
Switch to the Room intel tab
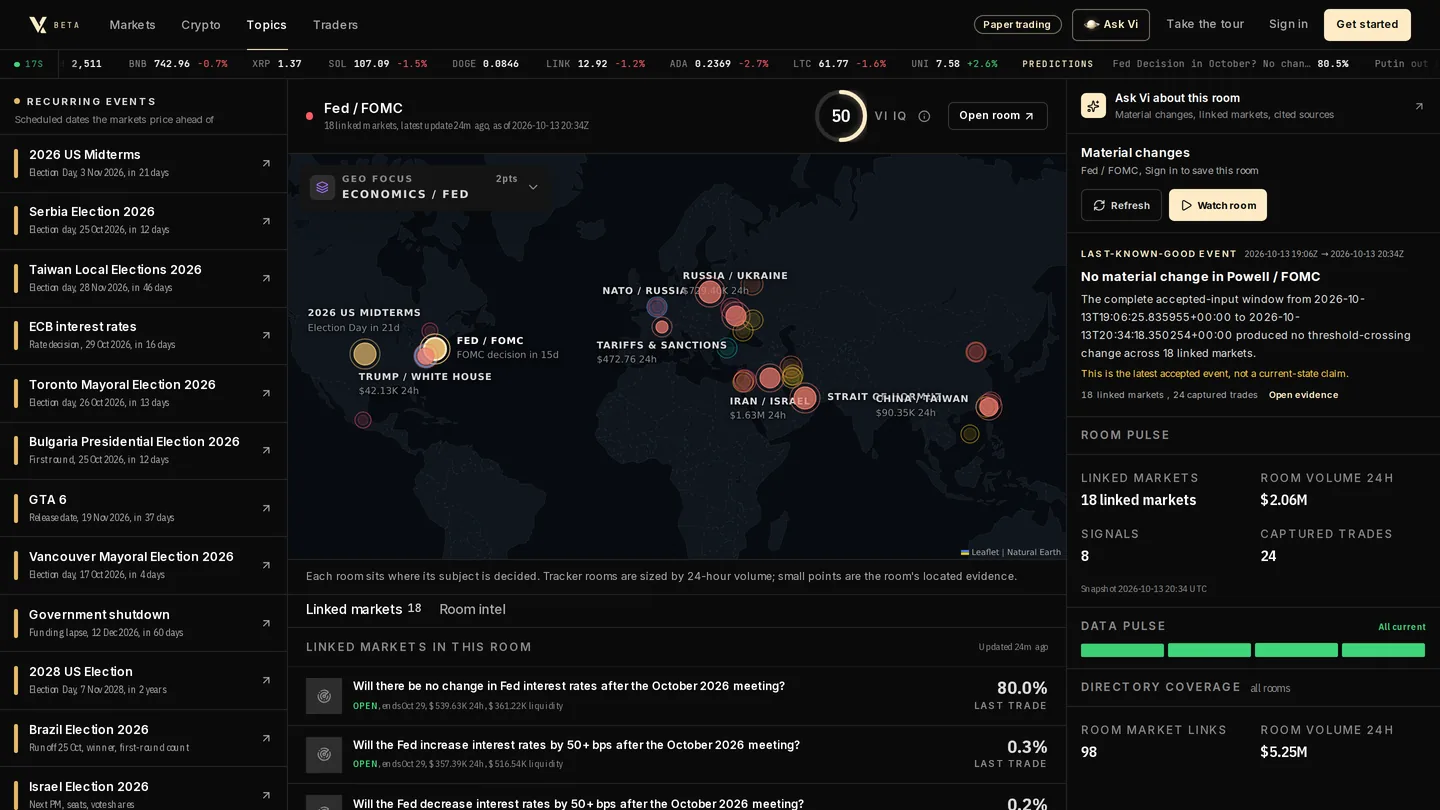(x=472, y=609)
